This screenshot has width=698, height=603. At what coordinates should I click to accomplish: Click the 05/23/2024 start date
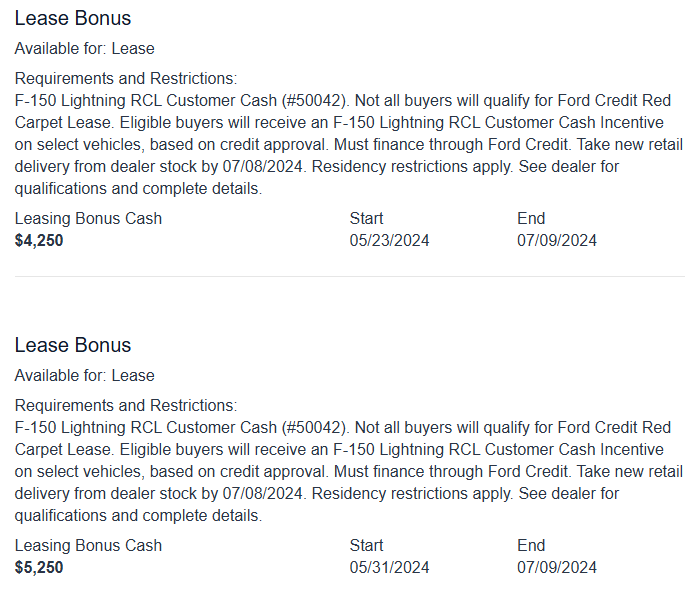point(389,241)
